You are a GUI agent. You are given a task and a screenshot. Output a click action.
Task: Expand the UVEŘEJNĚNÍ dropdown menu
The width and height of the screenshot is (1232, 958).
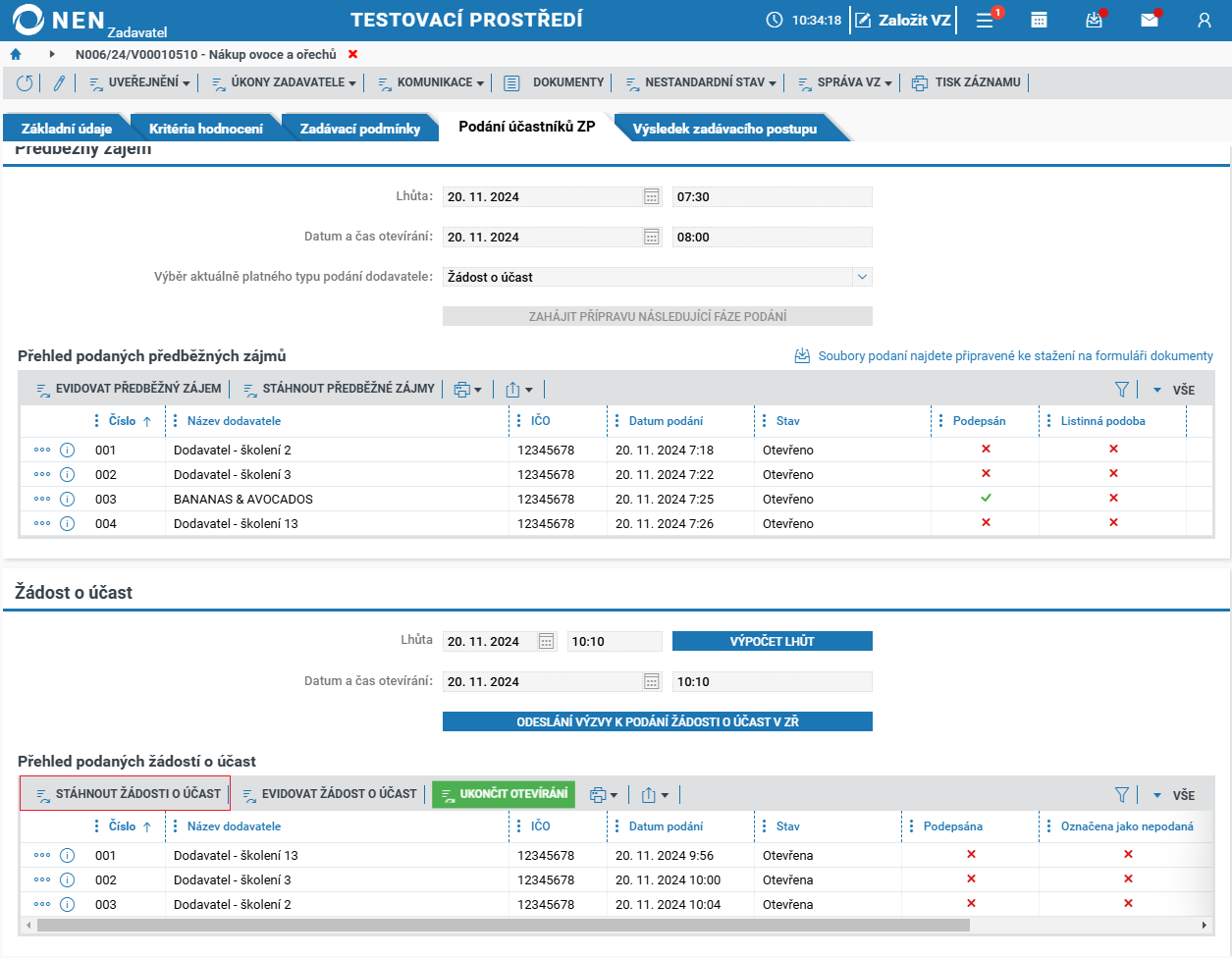click(140, 83)
